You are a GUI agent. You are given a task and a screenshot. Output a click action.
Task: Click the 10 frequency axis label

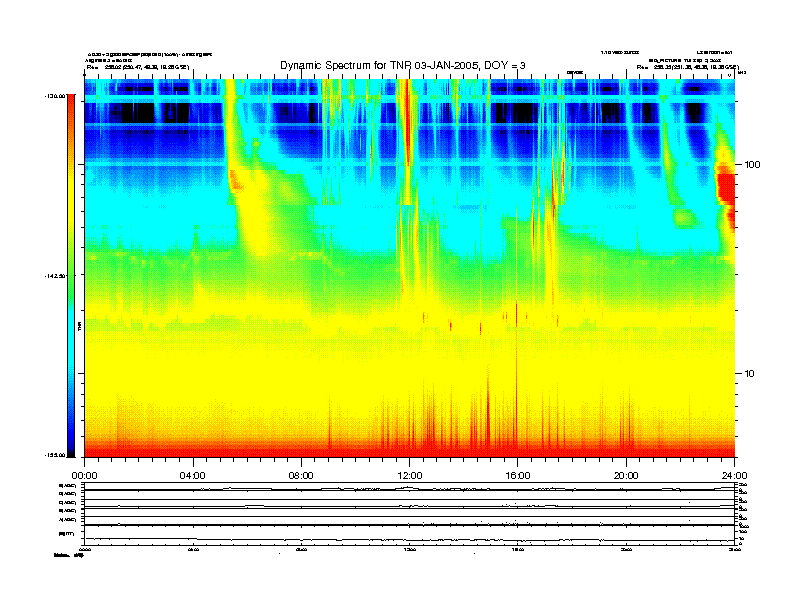(x=750, y=374)
